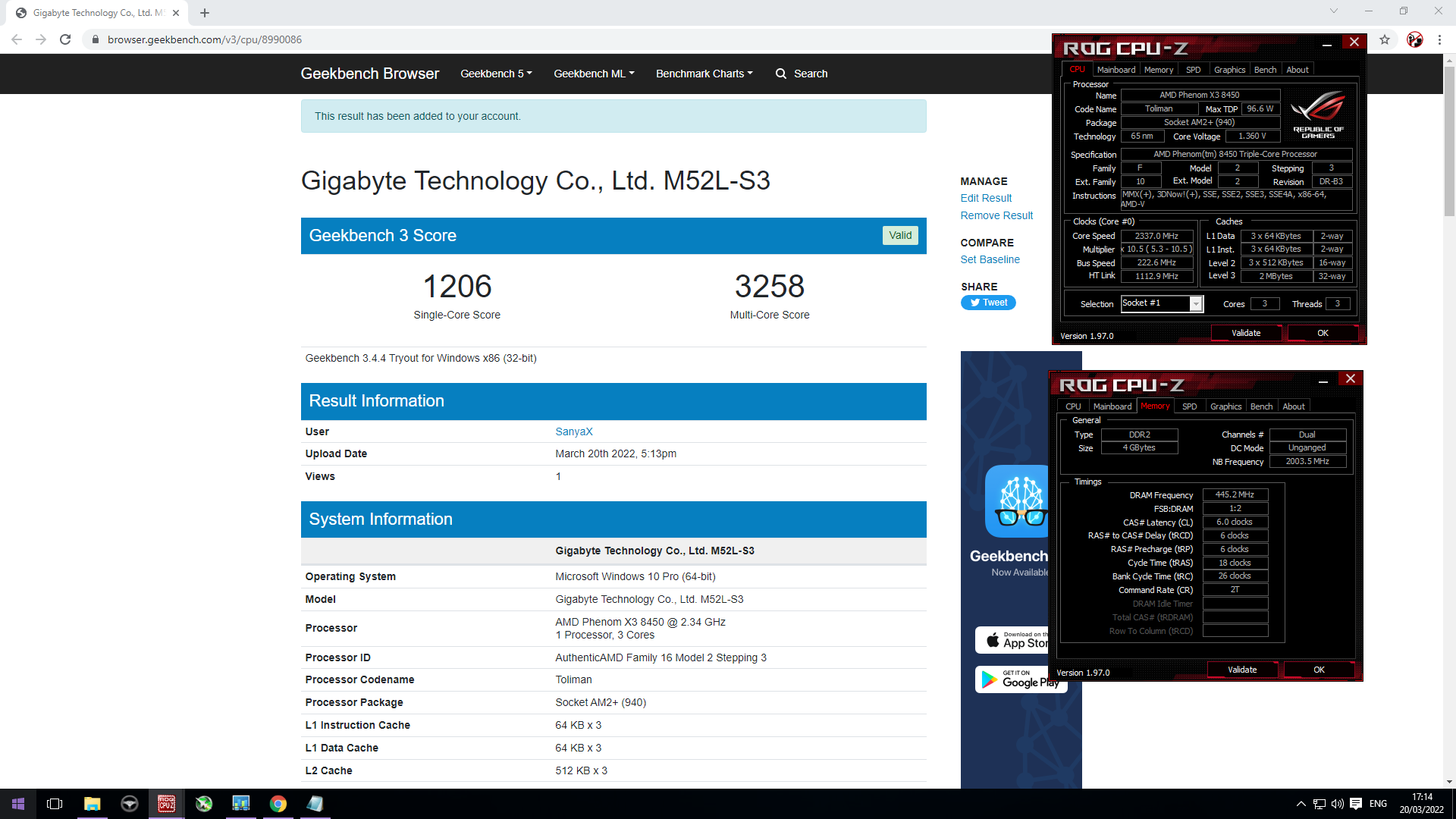Click the Valid badge on score header
The height and width of the screenshot is (819, 1456).
click(900, 235)
